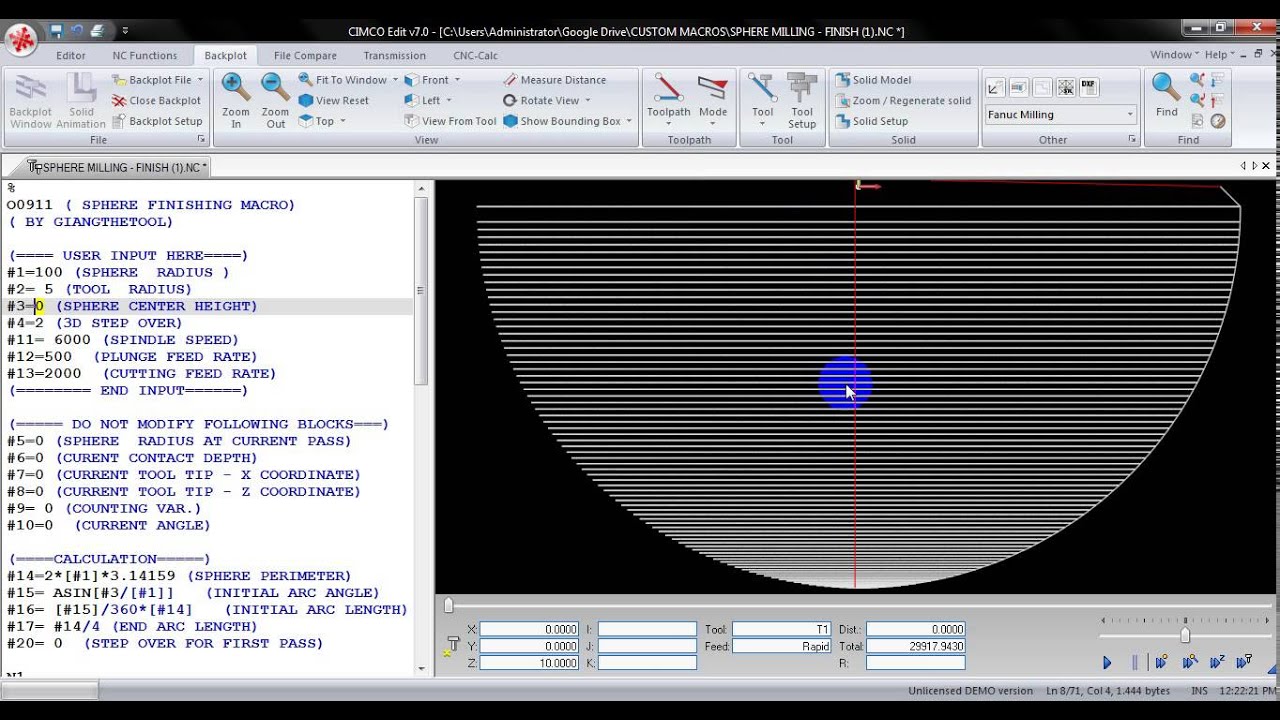Toggle Solid Model display
Screen dimensions: 1280x720
pyautogui.click(x=872, y=80)
